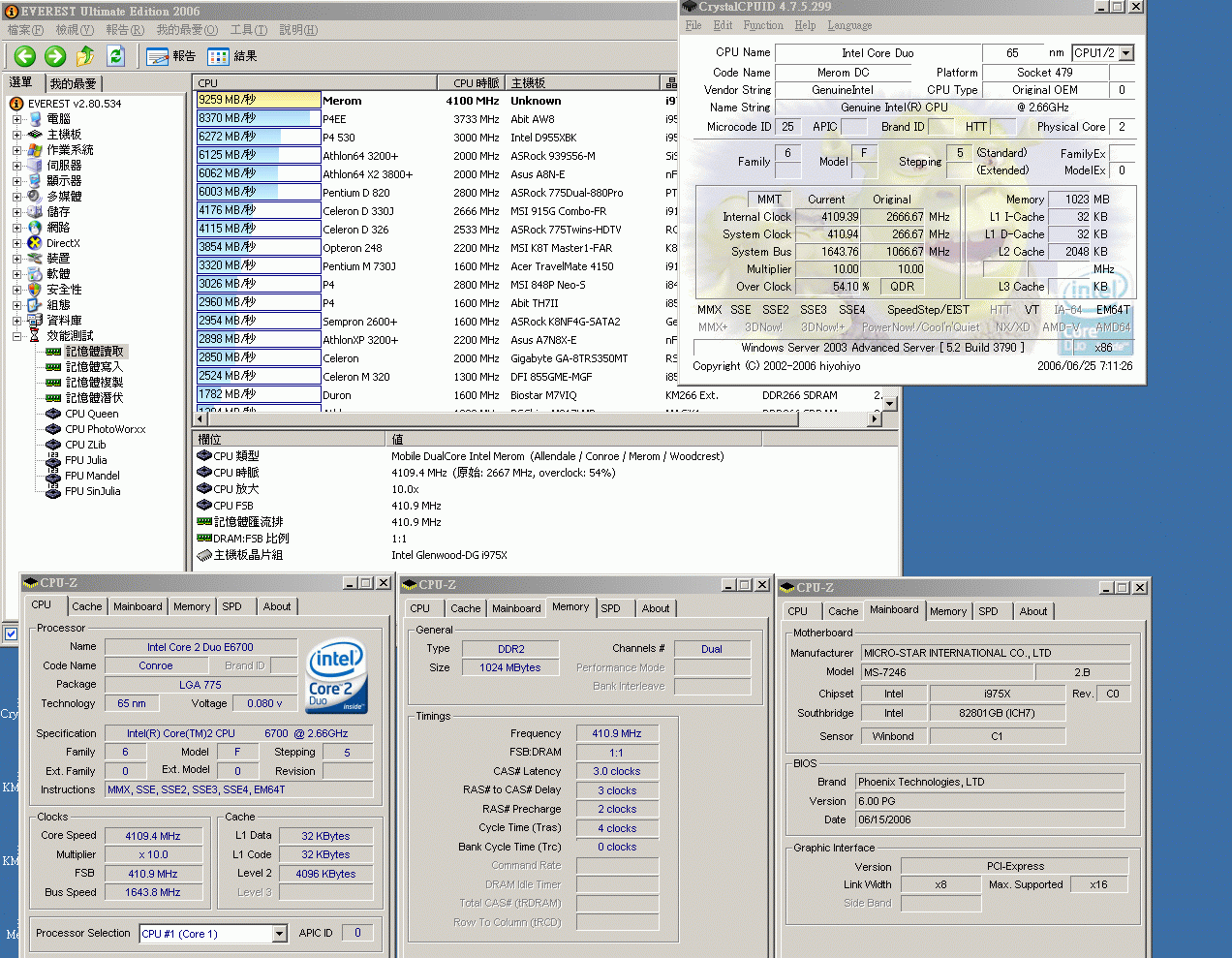Open the Processor Selection dropdown
The height and width of the screenshot is (958, 1232).
279,934
